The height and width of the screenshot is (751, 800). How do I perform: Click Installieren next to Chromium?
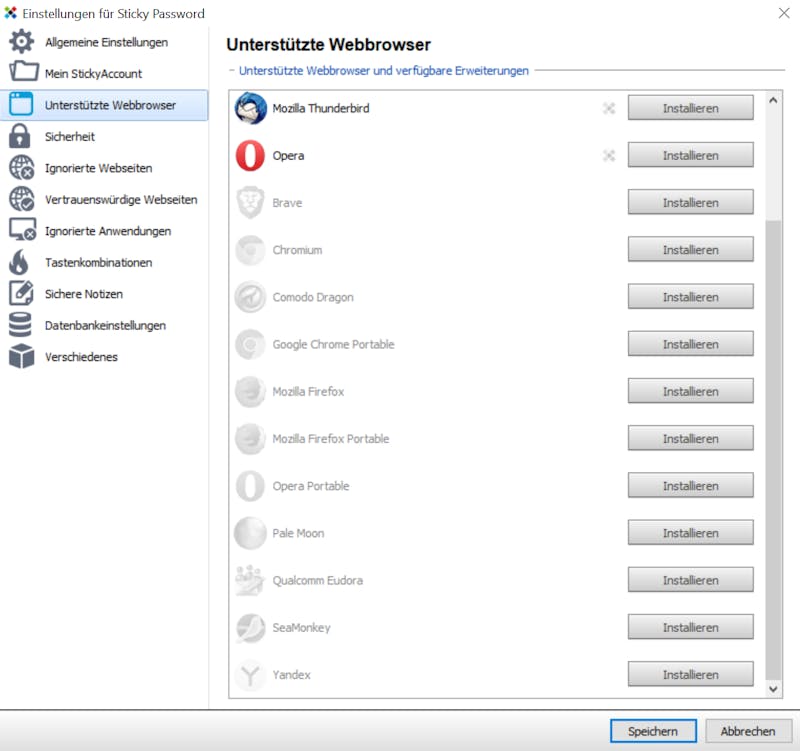[x=690, y=249]
